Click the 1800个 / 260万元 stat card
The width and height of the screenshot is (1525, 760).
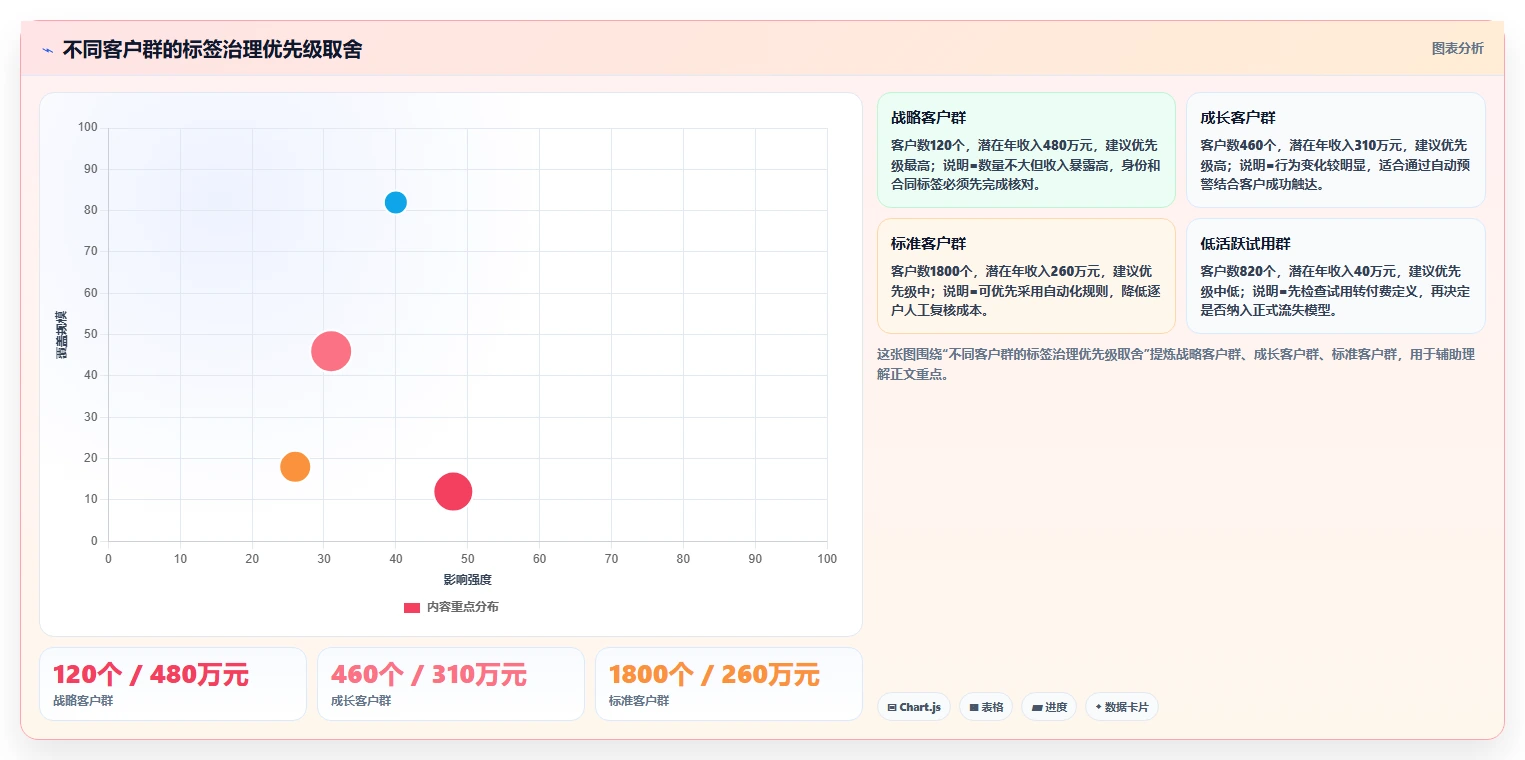point(729,684)
